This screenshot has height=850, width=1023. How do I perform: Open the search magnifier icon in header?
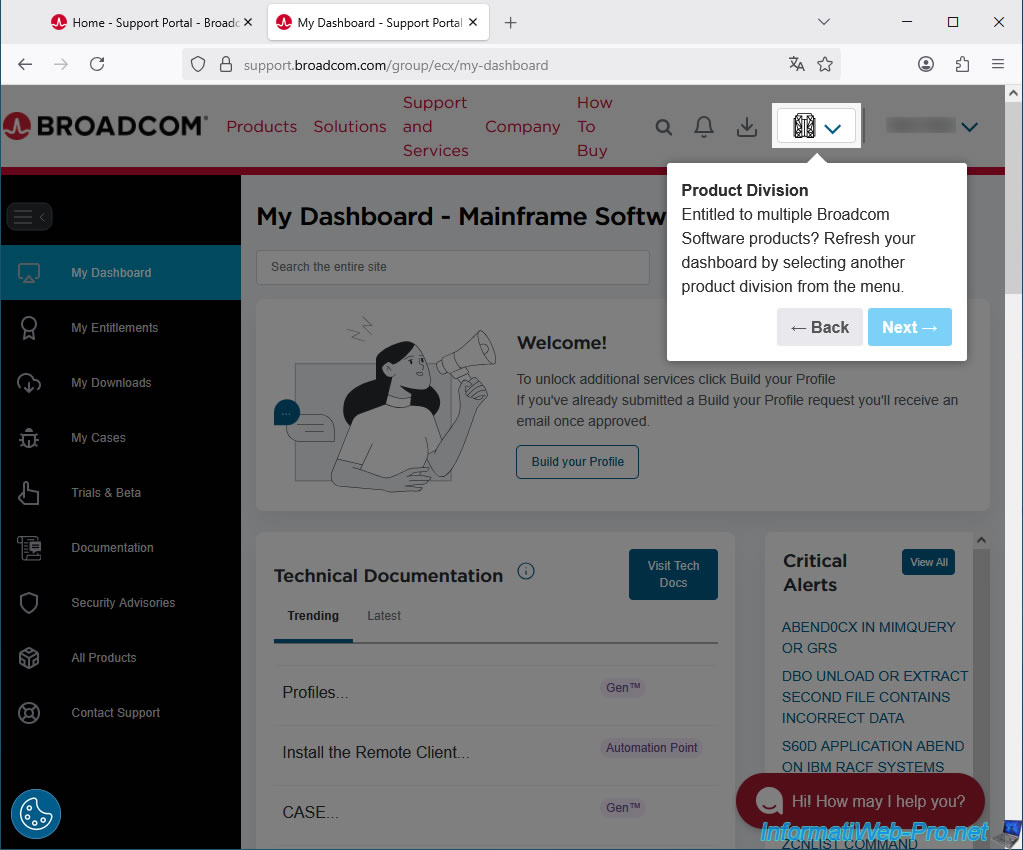click(663, 127)
